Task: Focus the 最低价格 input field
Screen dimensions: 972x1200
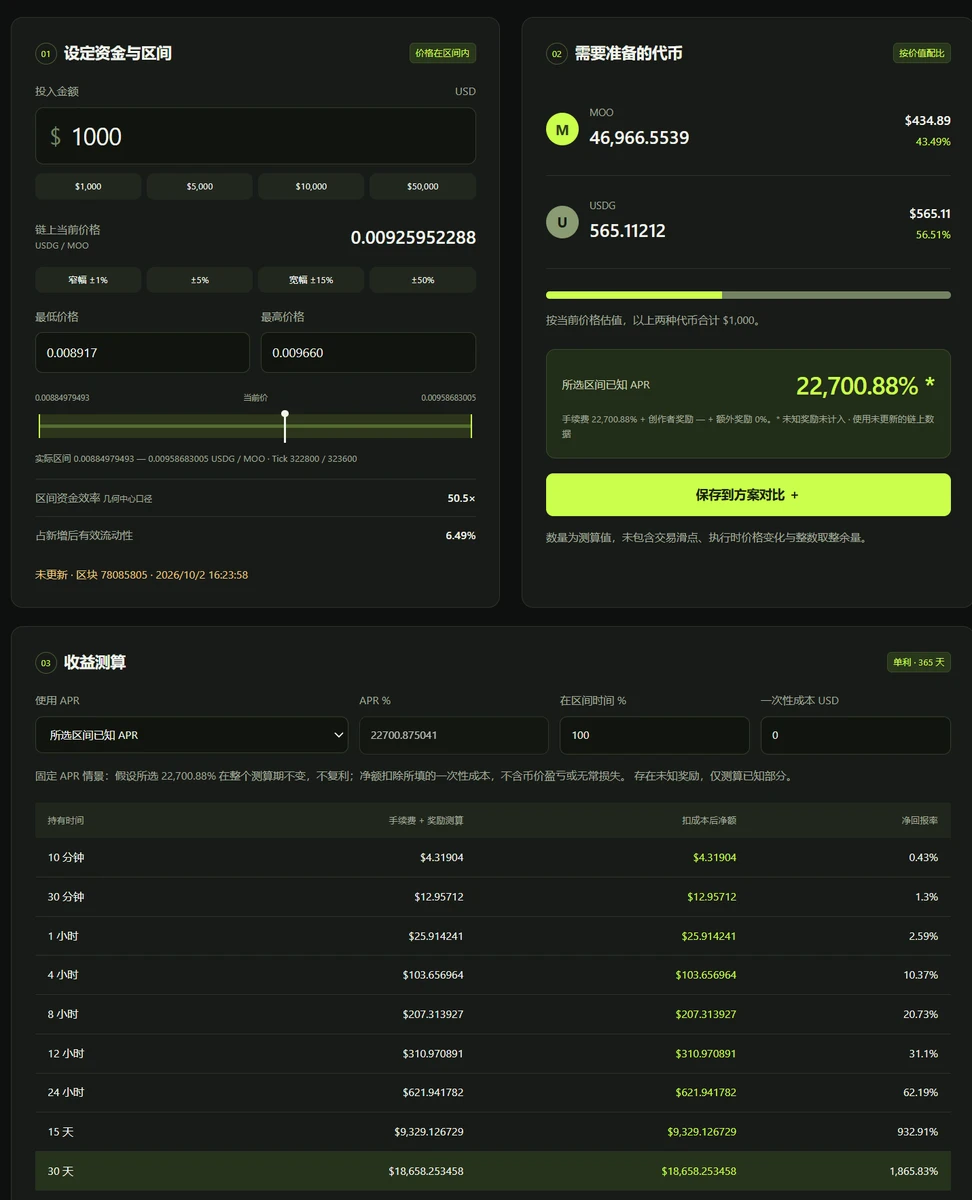Action: coord(142,353)
